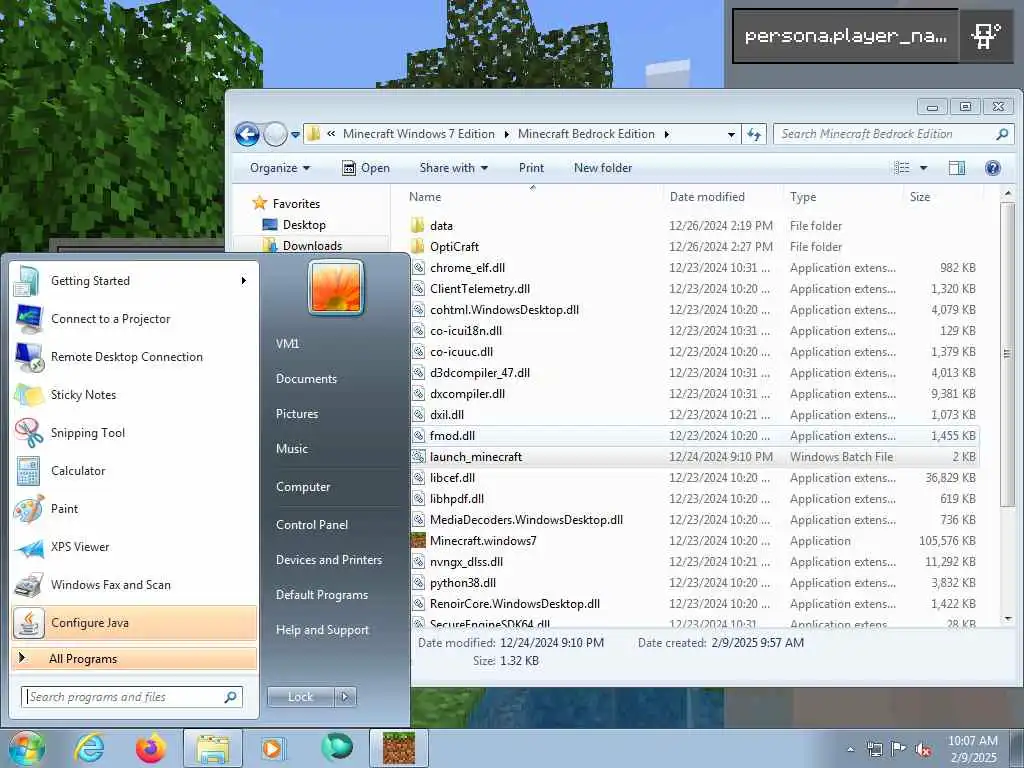The image size is (1024, 768).
Task: Launch XPS Viewer
Action: (134, 547)
